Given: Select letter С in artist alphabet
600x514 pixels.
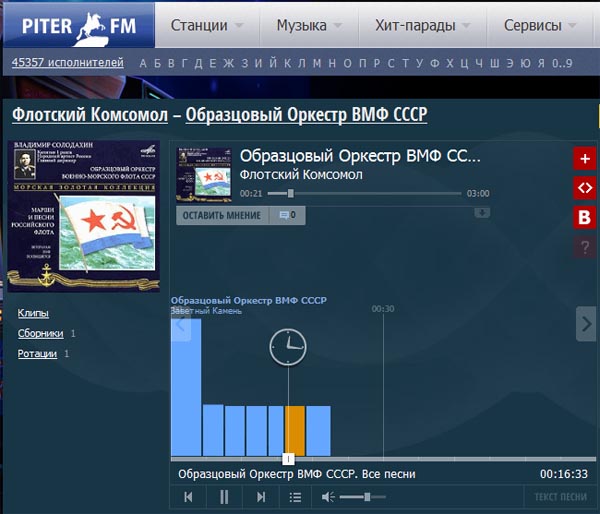Looking at the screenshot, I should pos(391,63).
